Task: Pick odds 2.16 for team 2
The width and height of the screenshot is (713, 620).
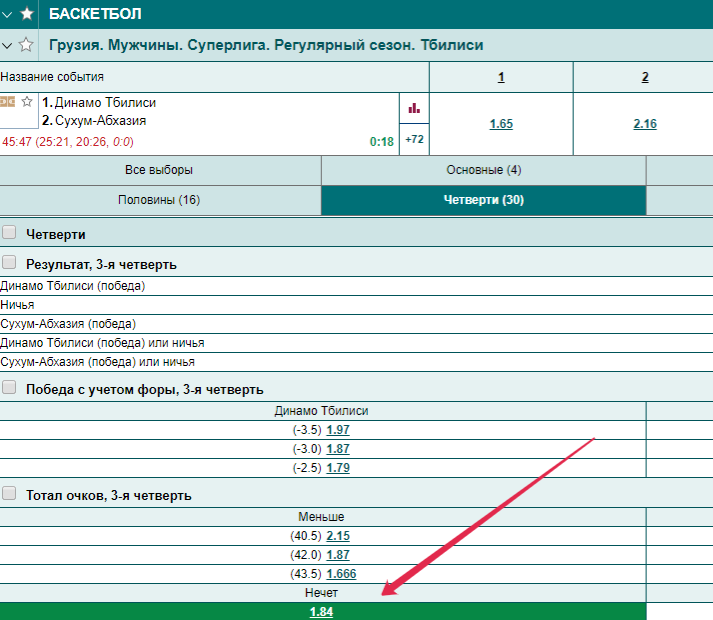Action: pos(645,124)
